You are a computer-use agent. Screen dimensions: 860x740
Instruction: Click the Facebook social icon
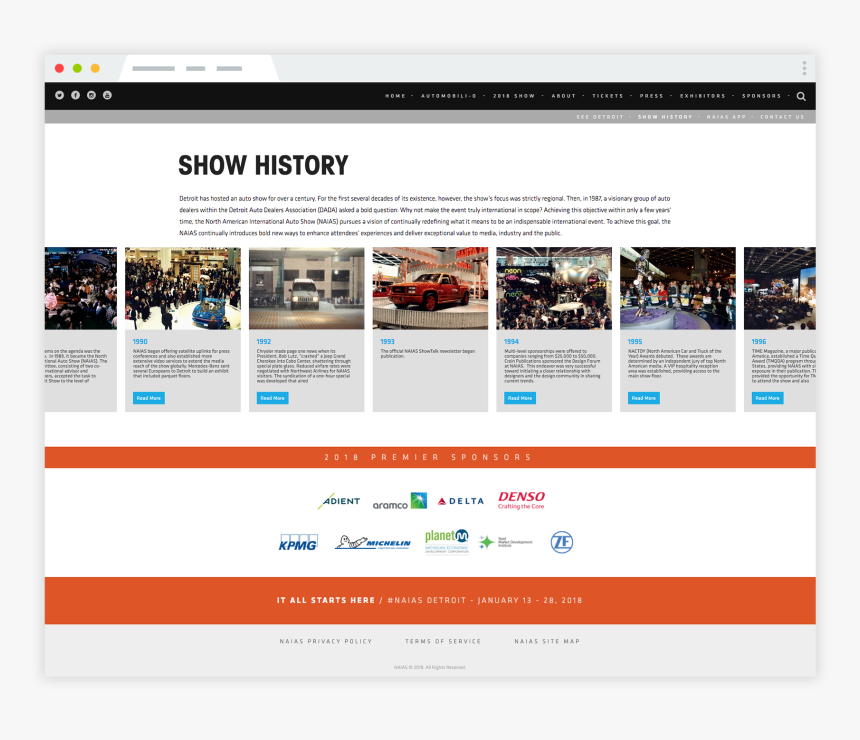pyautogui.click(x=75, y=96)
